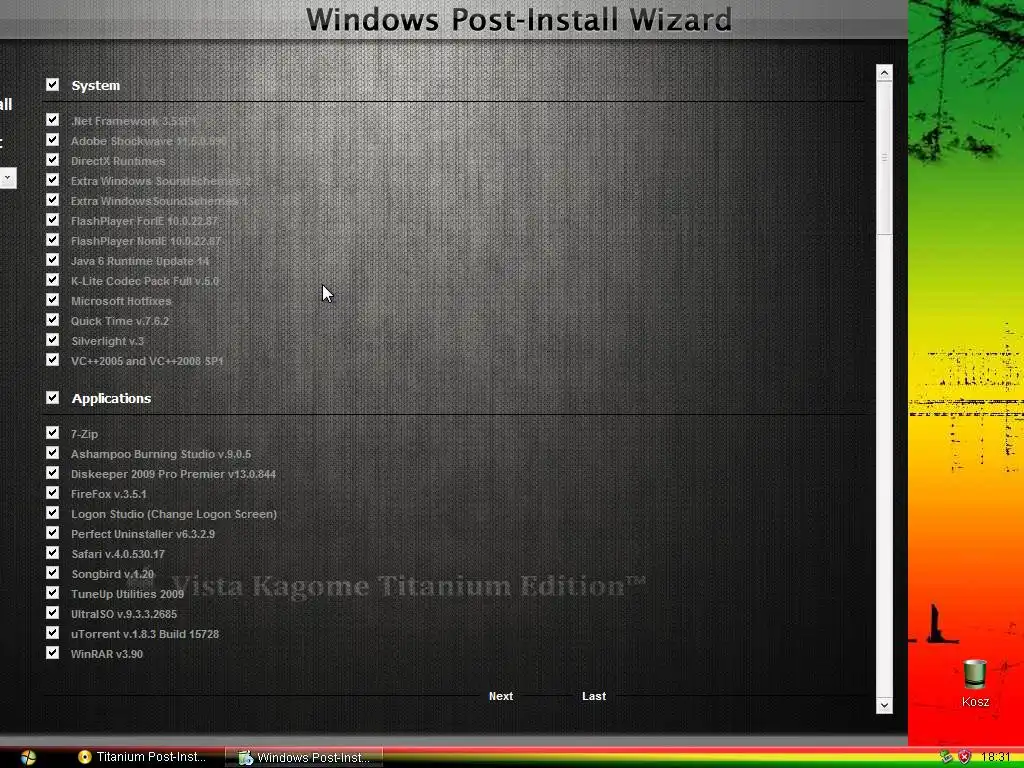The width and height of the screenshot is (1024, 768).
Task: Toggle the System category checkbox
Action: tap(52, 85)
